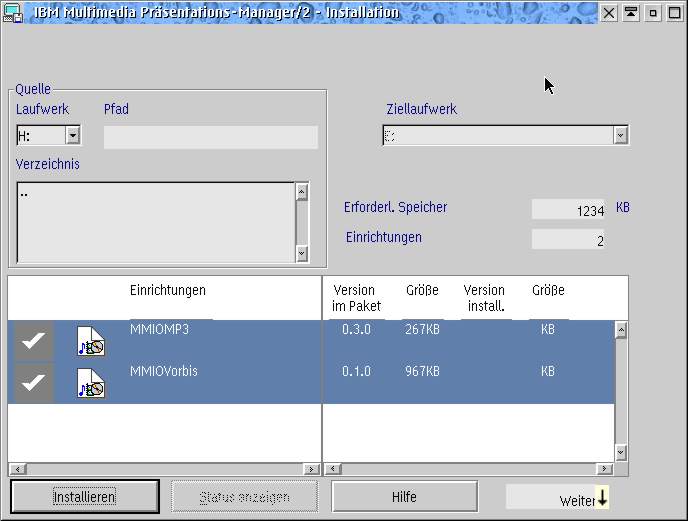
Task: Toggle the MMIOMP3 checkmark
Action: 33,341
